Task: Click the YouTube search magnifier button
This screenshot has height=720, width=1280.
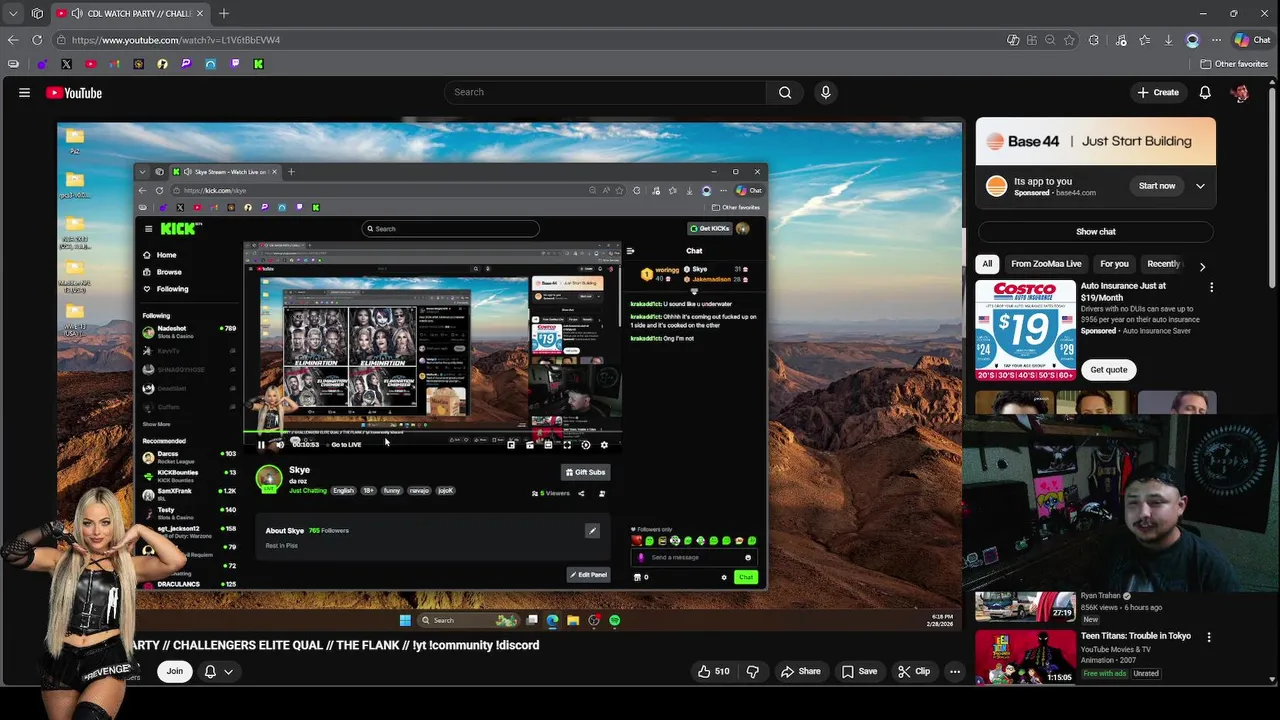Action: coord(785,92)
